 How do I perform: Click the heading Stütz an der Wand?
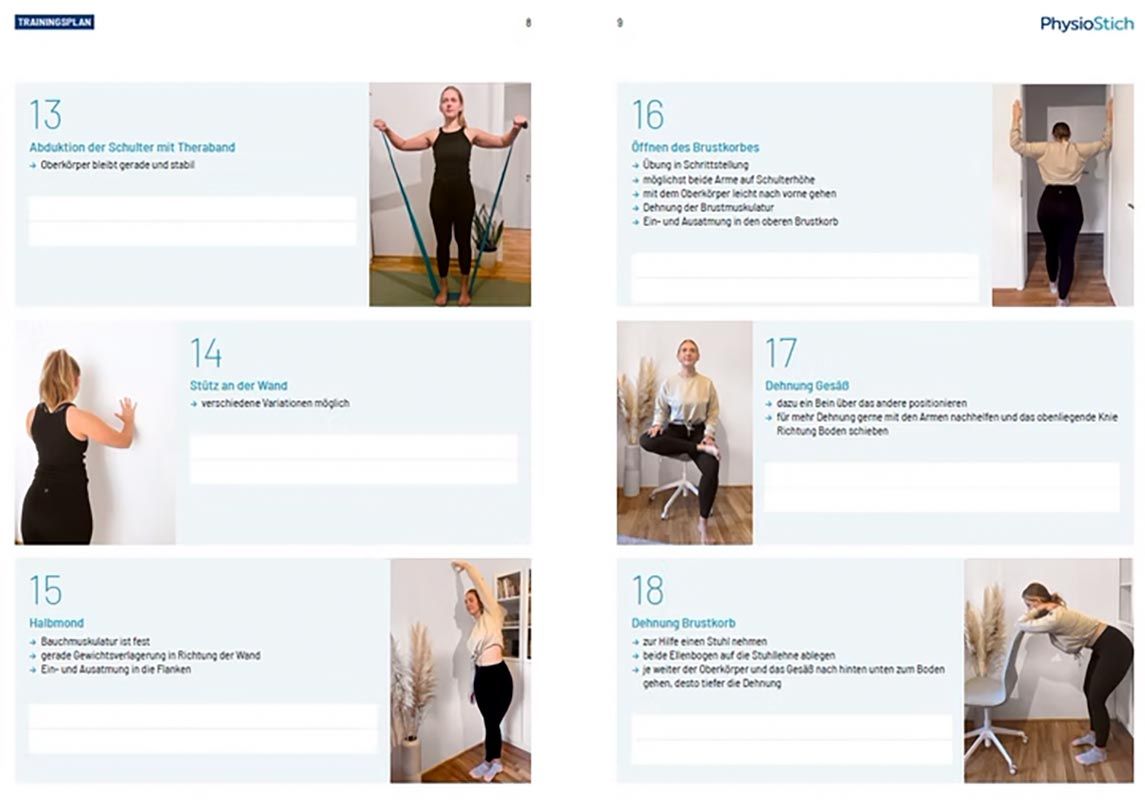[239, 385]
